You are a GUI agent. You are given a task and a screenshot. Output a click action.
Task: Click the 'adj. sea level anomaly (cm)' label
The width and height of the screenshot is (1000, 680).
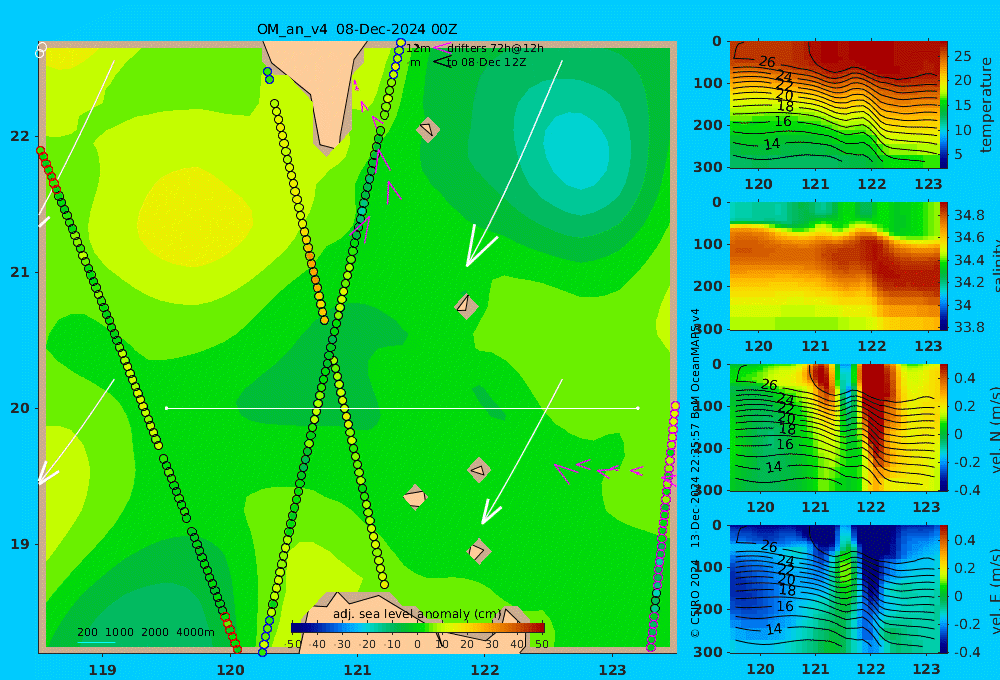tap(417, 614)
